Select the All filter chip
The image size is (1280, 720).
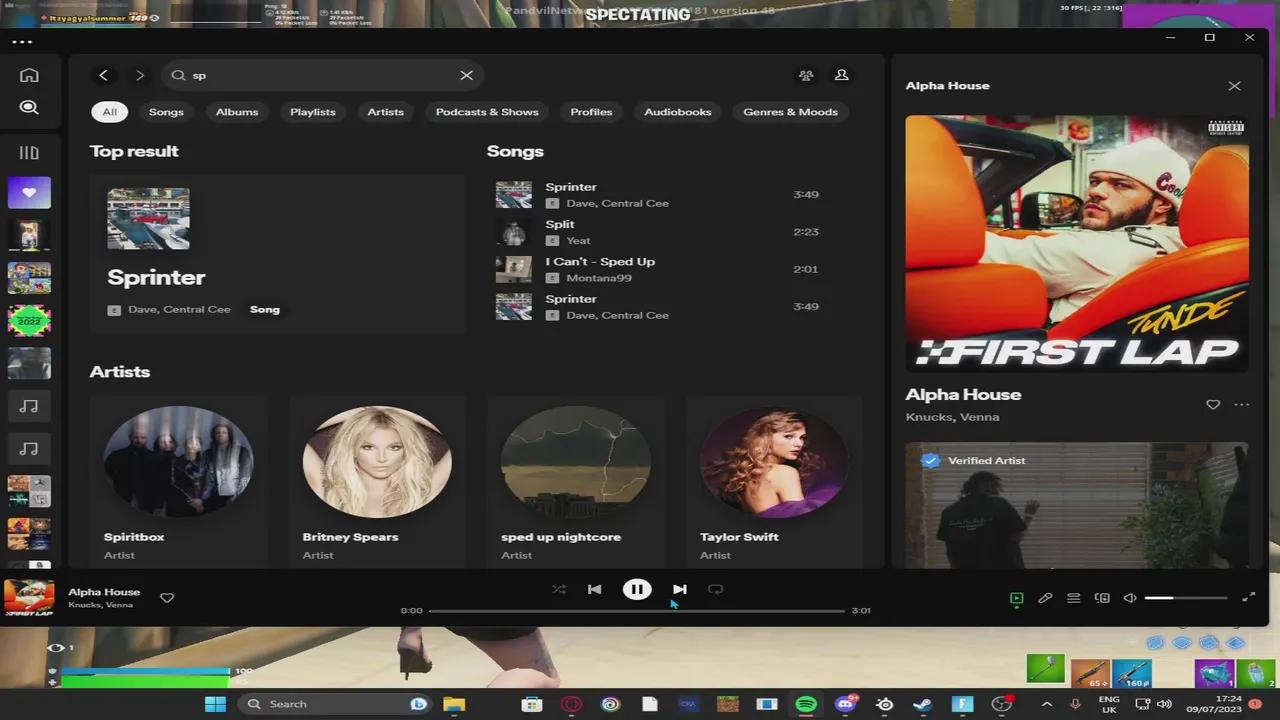pos(109,112)
